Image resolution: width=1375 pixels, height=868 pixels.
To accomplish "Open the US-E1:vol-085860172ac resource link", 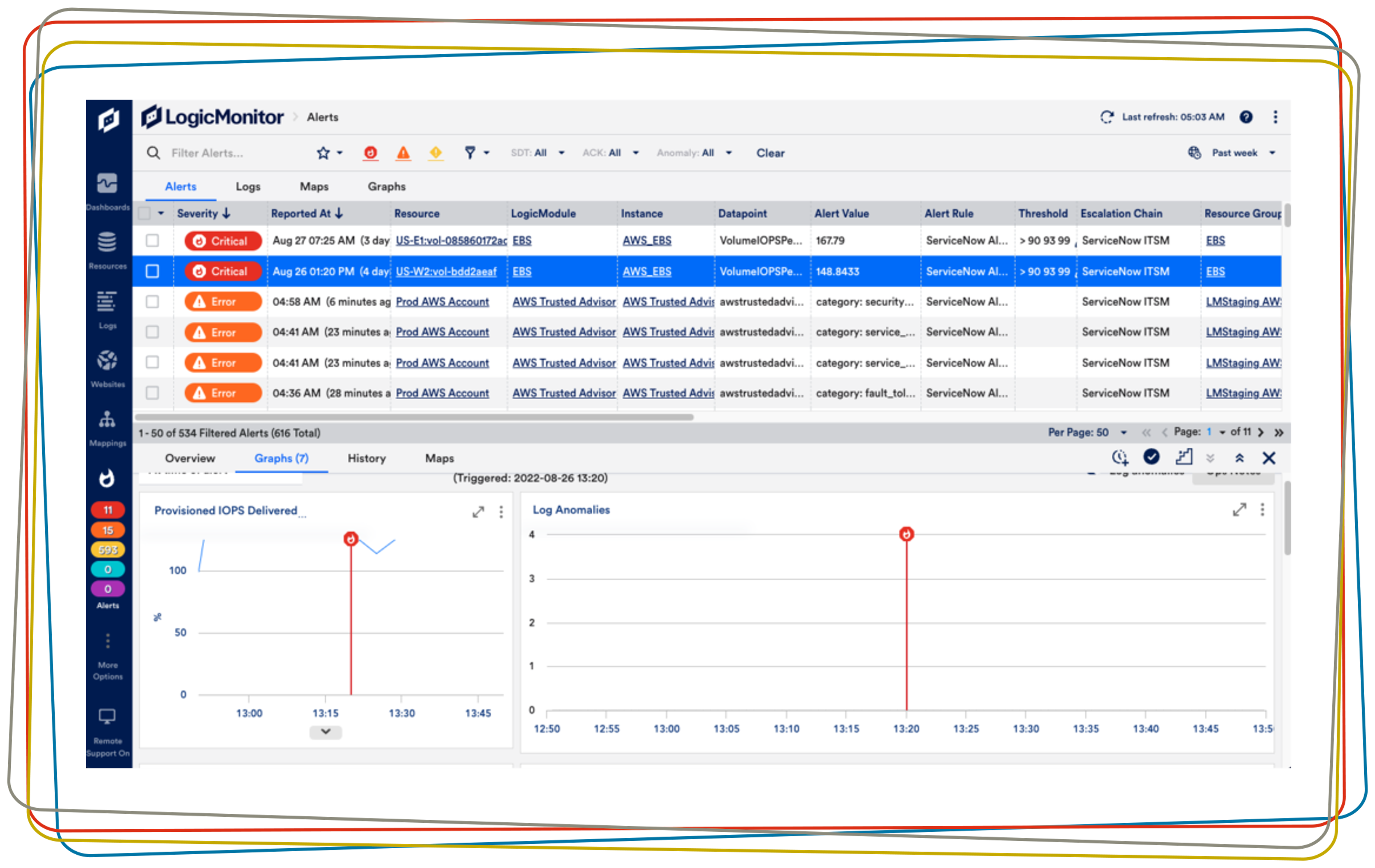I will pyautogui.click(x=451, y=241).
